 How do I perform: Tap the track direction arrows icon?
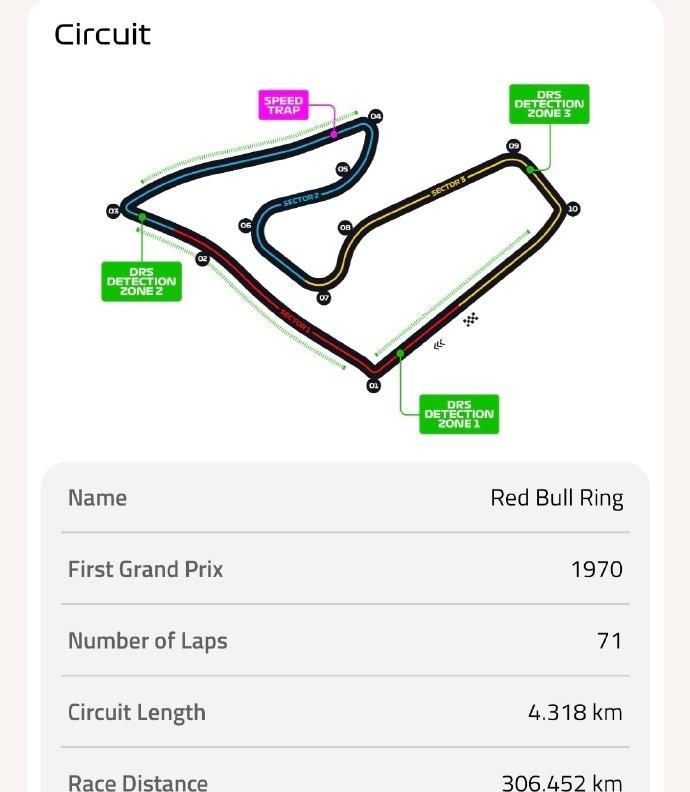coord(439,344)
